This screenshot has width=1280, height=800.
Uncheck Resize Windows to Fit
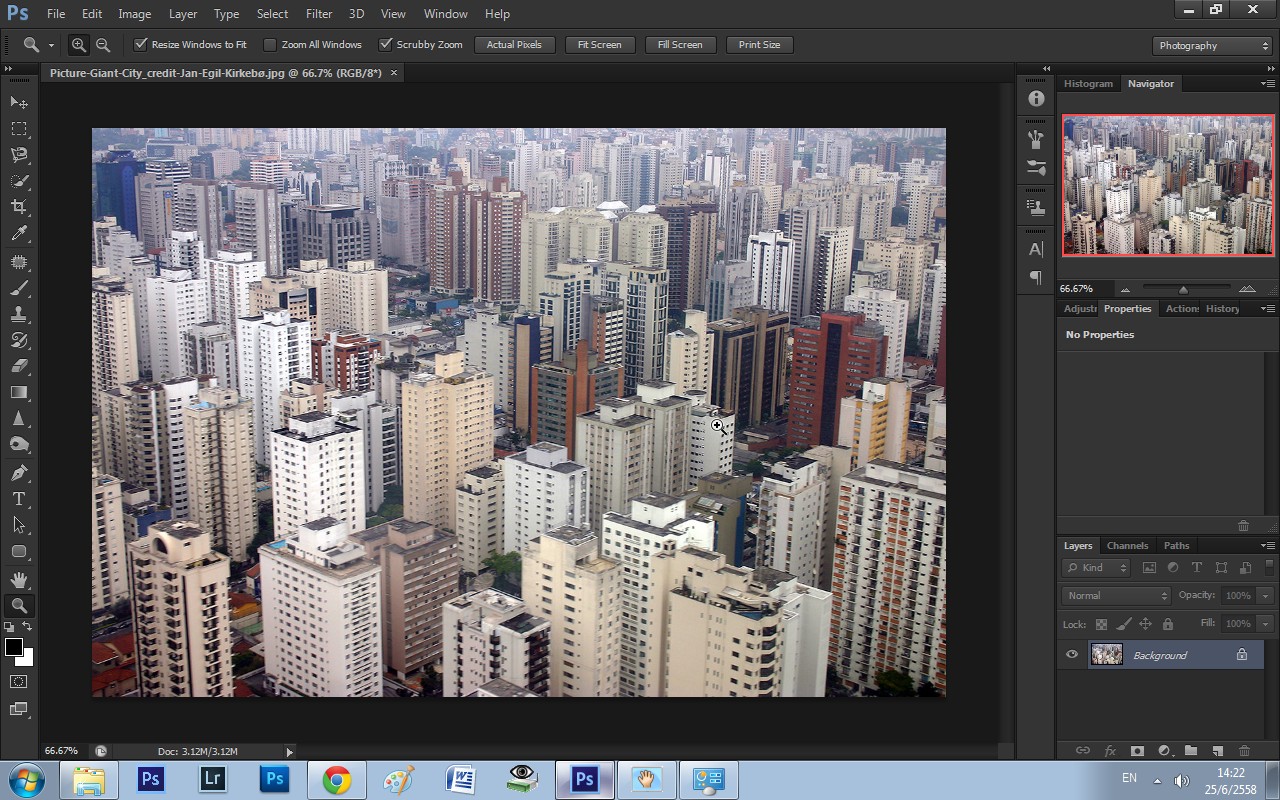point(141,44)
